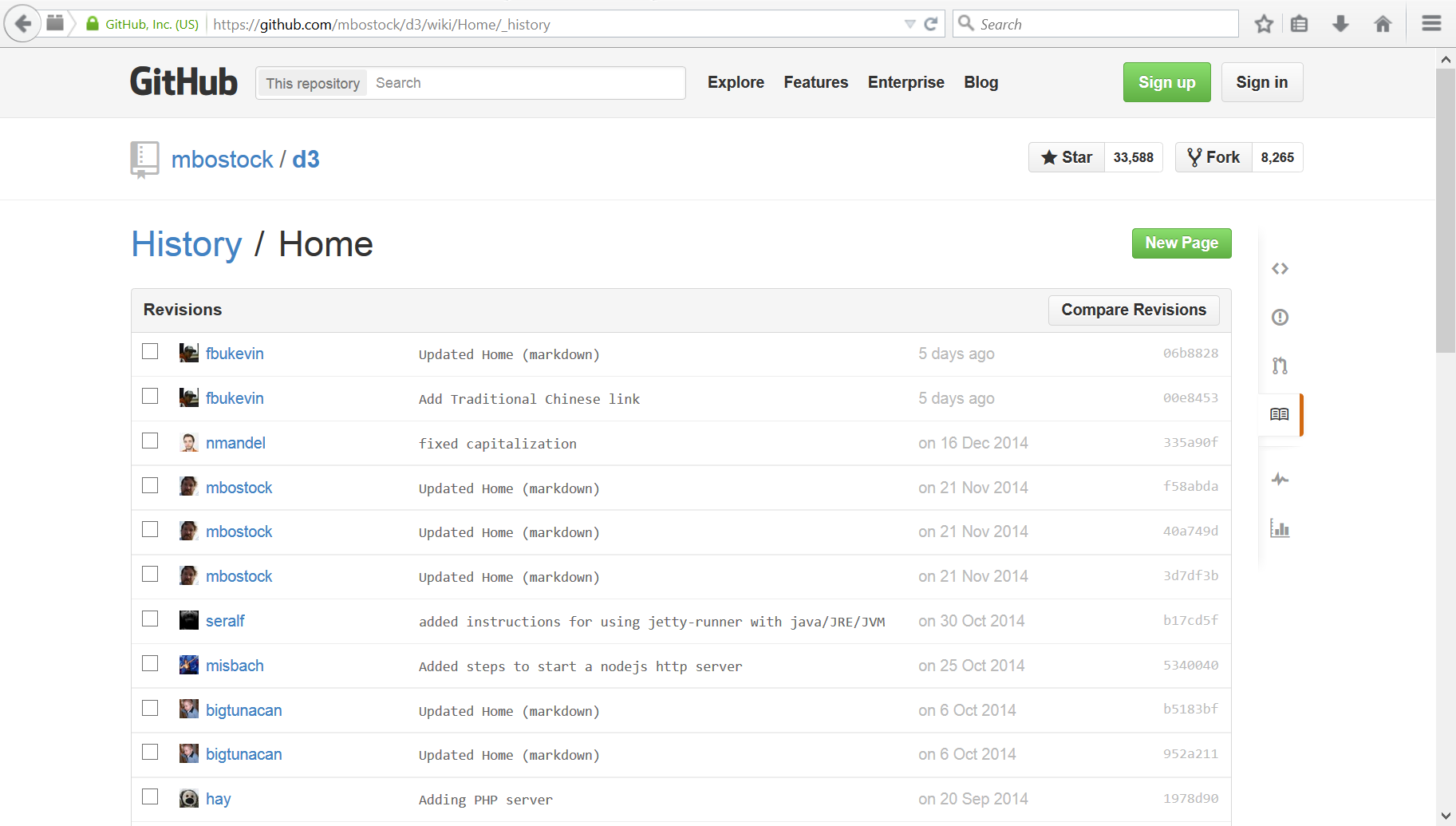The image size is (1456, 826).
Task: Check the 'Adding PHP server' revision checkbox
Action: [x=150, y=796]
